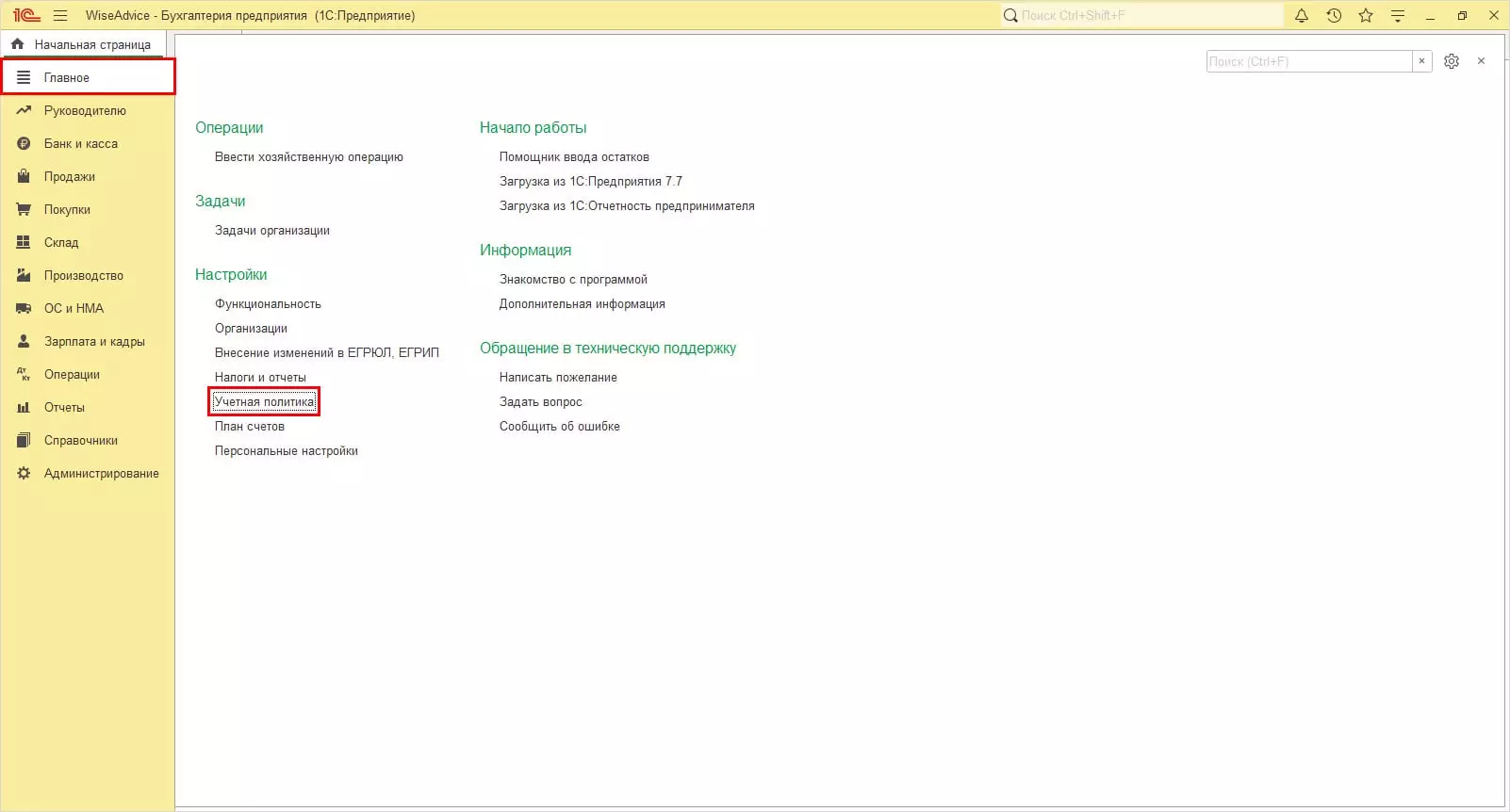
Task: Click the Производство factory icon
Action: tap(24, 275)
